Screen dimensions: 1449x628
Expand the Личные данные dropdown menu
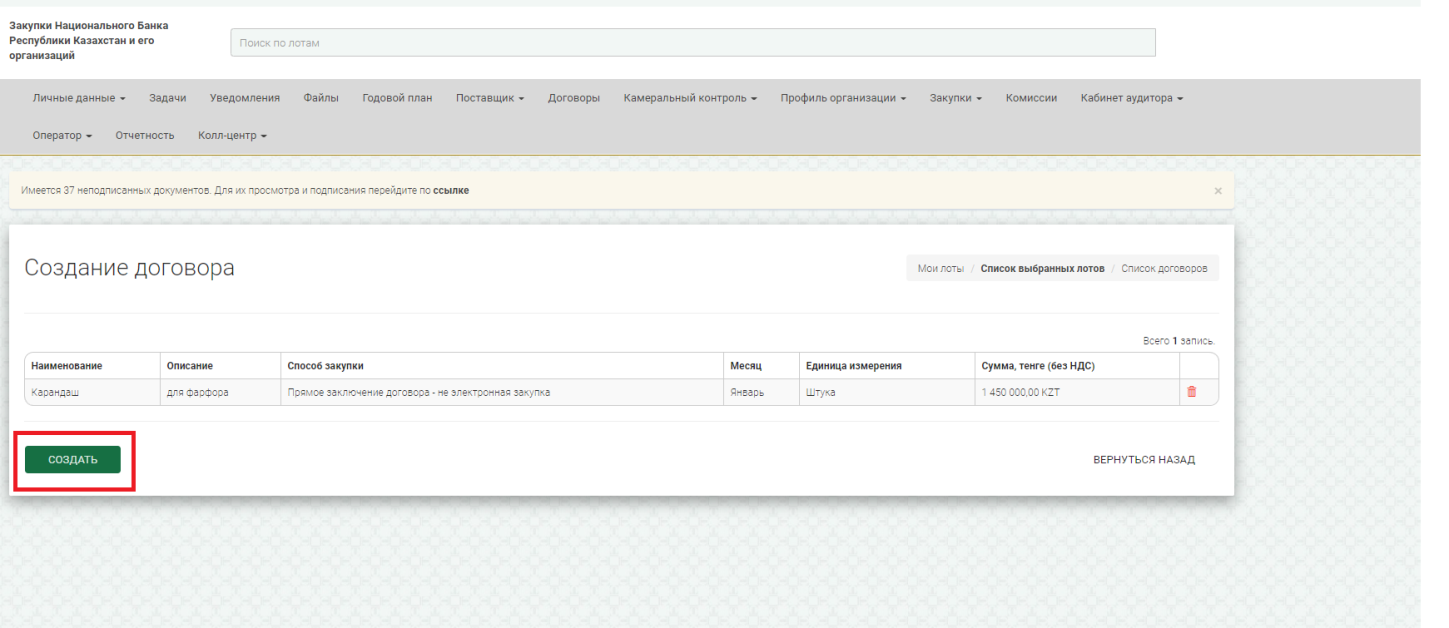(79, 98)
